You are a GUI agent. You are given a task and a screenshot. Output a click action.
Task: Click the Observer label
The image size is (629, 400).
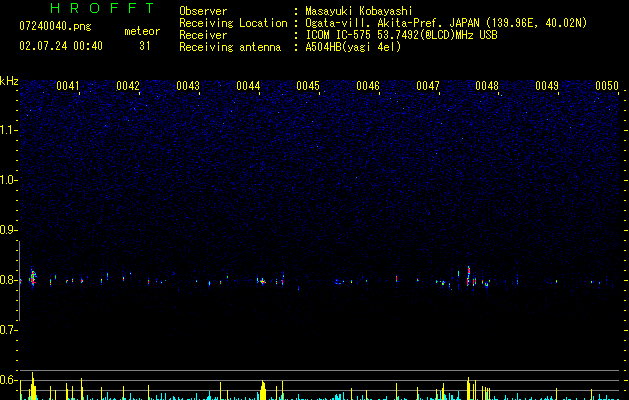(203, 11)
